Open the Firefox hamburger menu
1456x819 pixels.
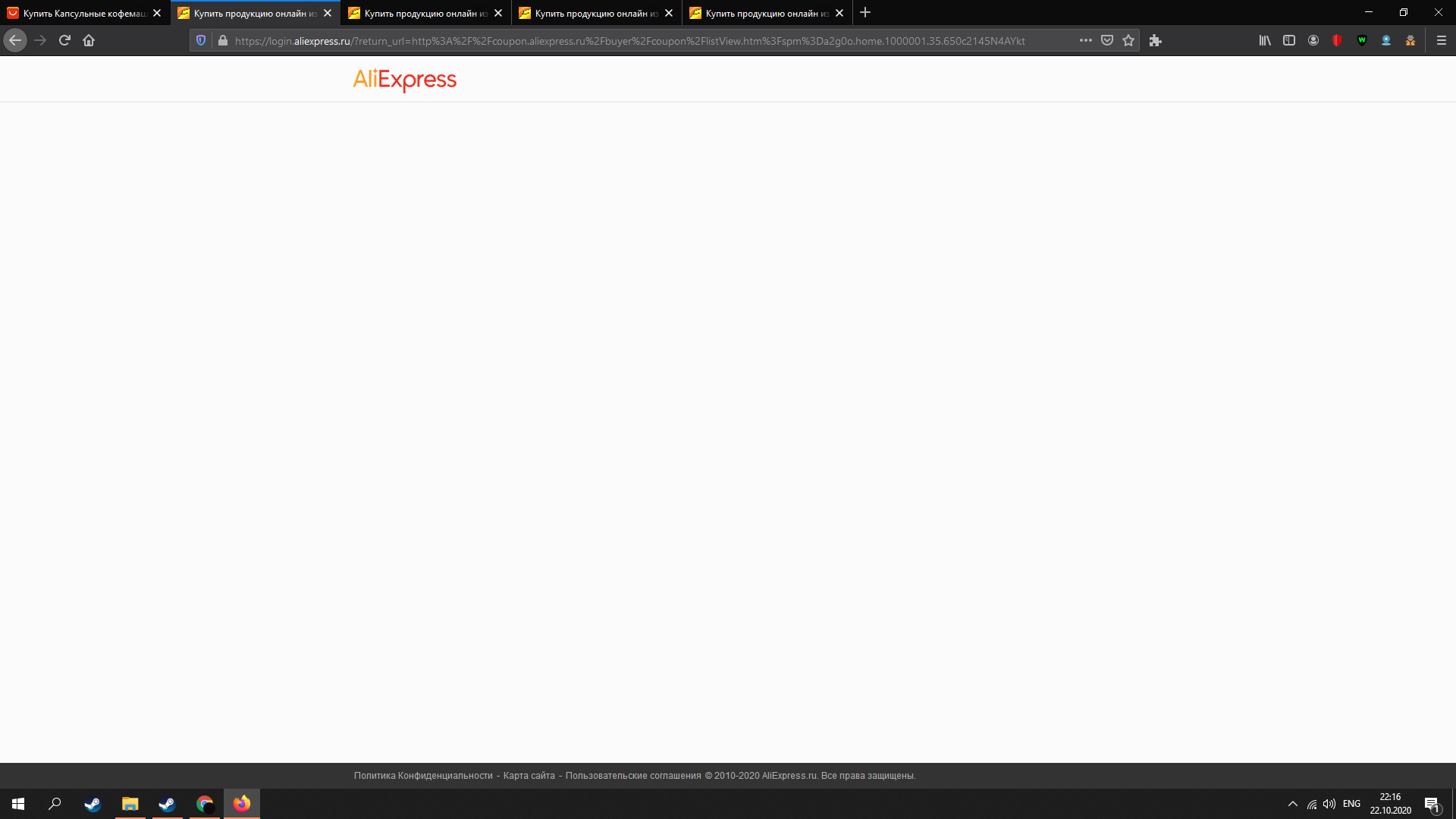[x=1442, y=40]
